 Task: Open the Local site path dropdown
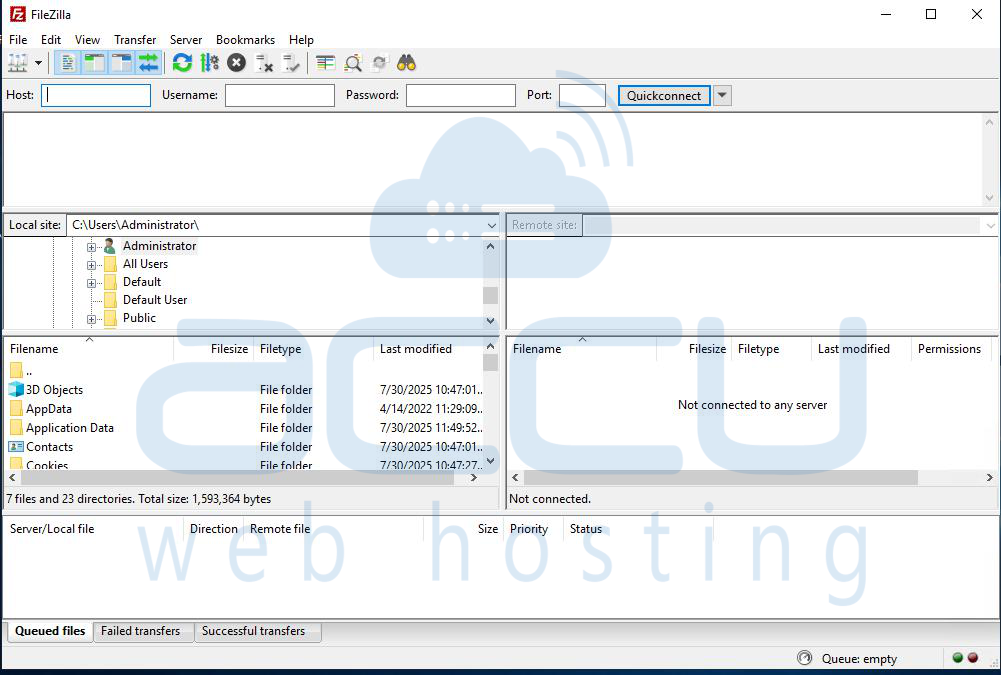coord(492,225)
